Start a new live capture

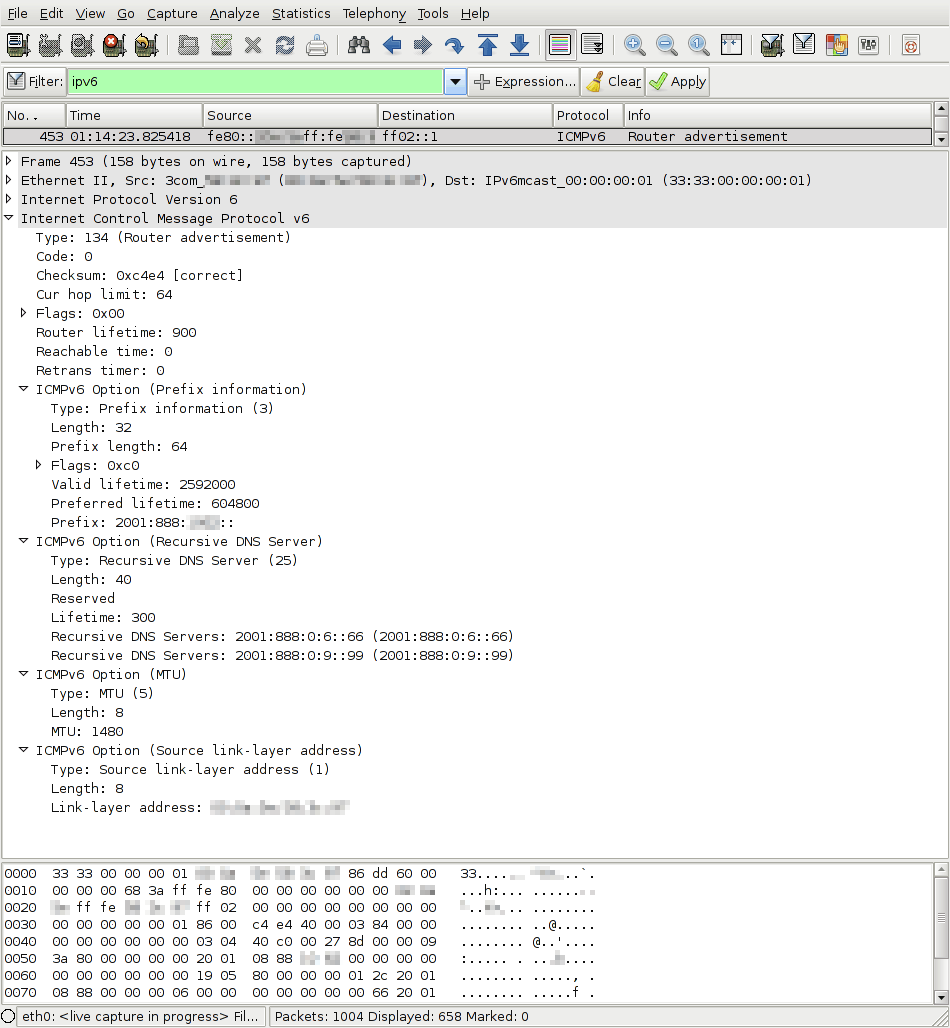tap(82, 45)
